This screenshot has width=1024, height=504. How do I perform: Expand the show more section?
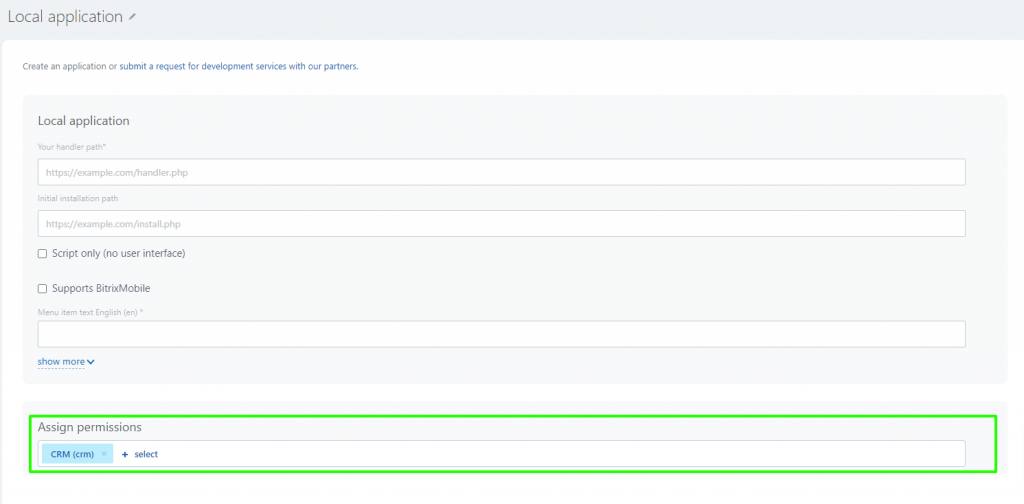pyautogui.click(x=66, y=362)
